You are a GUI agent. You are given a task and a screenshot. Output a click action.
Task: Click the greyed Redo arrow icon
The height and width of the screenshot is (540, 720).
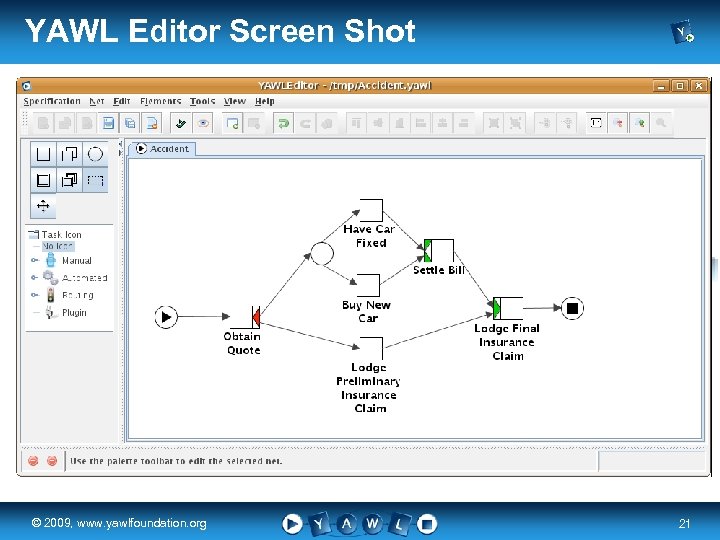point(305,123)
